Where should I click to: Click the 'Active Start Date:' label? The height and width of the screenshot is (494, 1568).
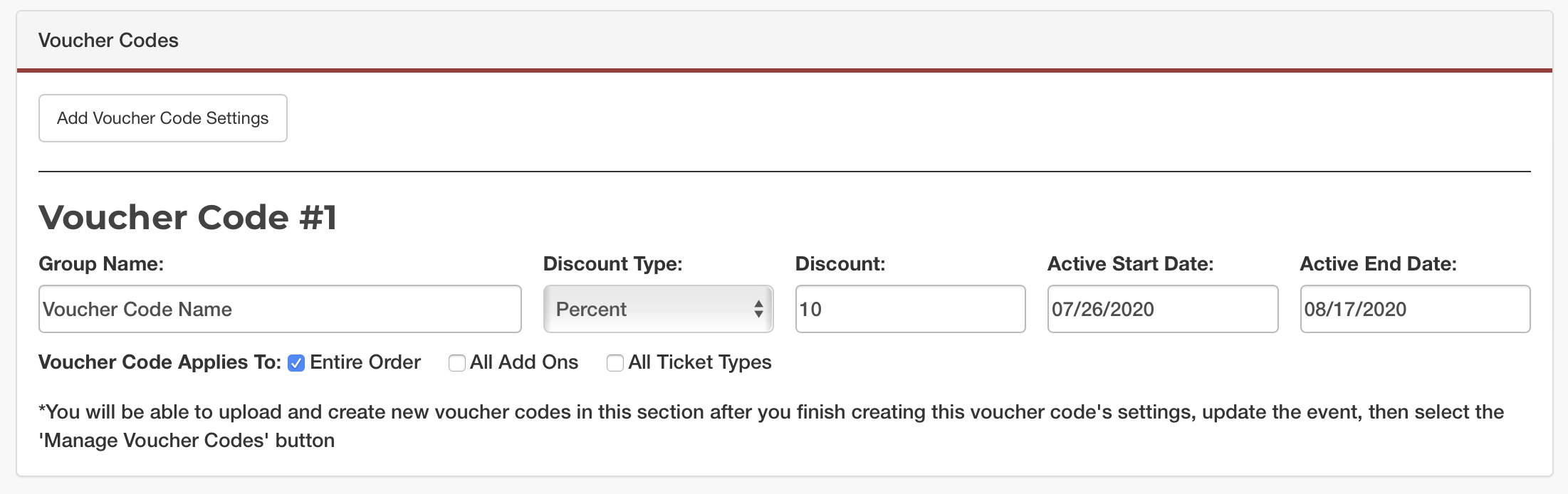[x=1130, y=264]
